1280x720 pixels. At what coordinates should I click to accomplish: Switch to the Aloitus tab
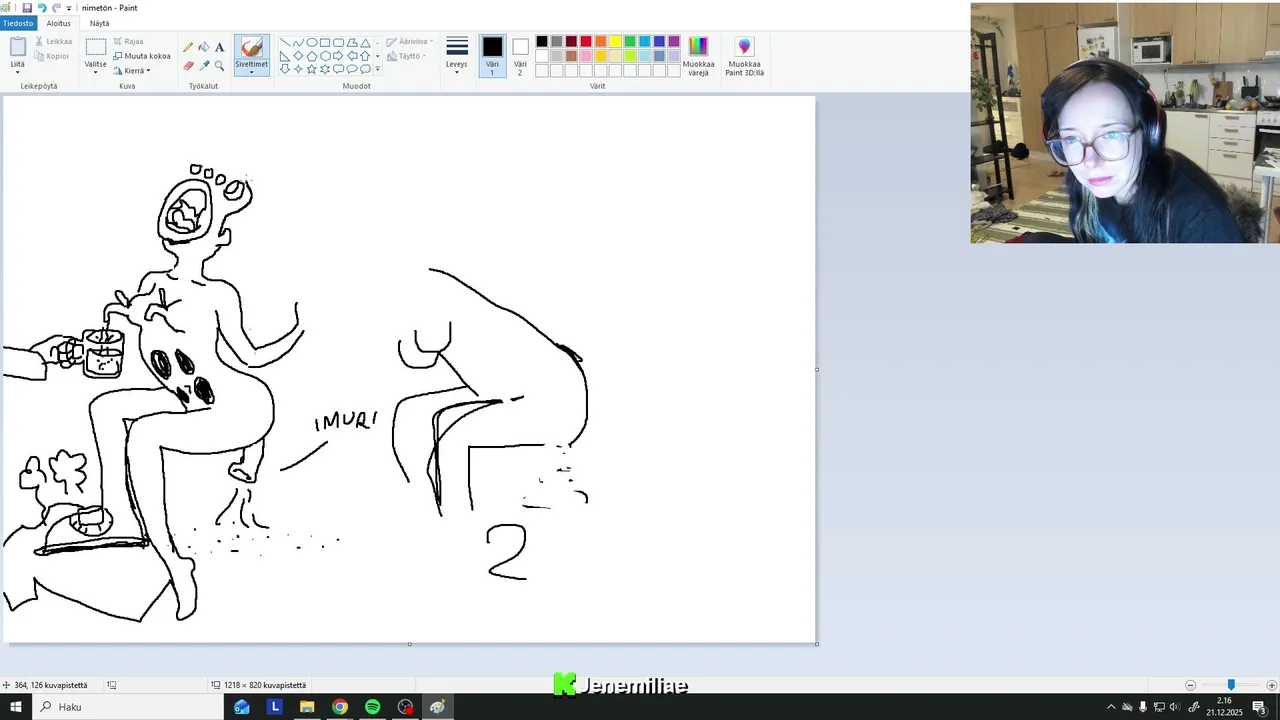59,23
